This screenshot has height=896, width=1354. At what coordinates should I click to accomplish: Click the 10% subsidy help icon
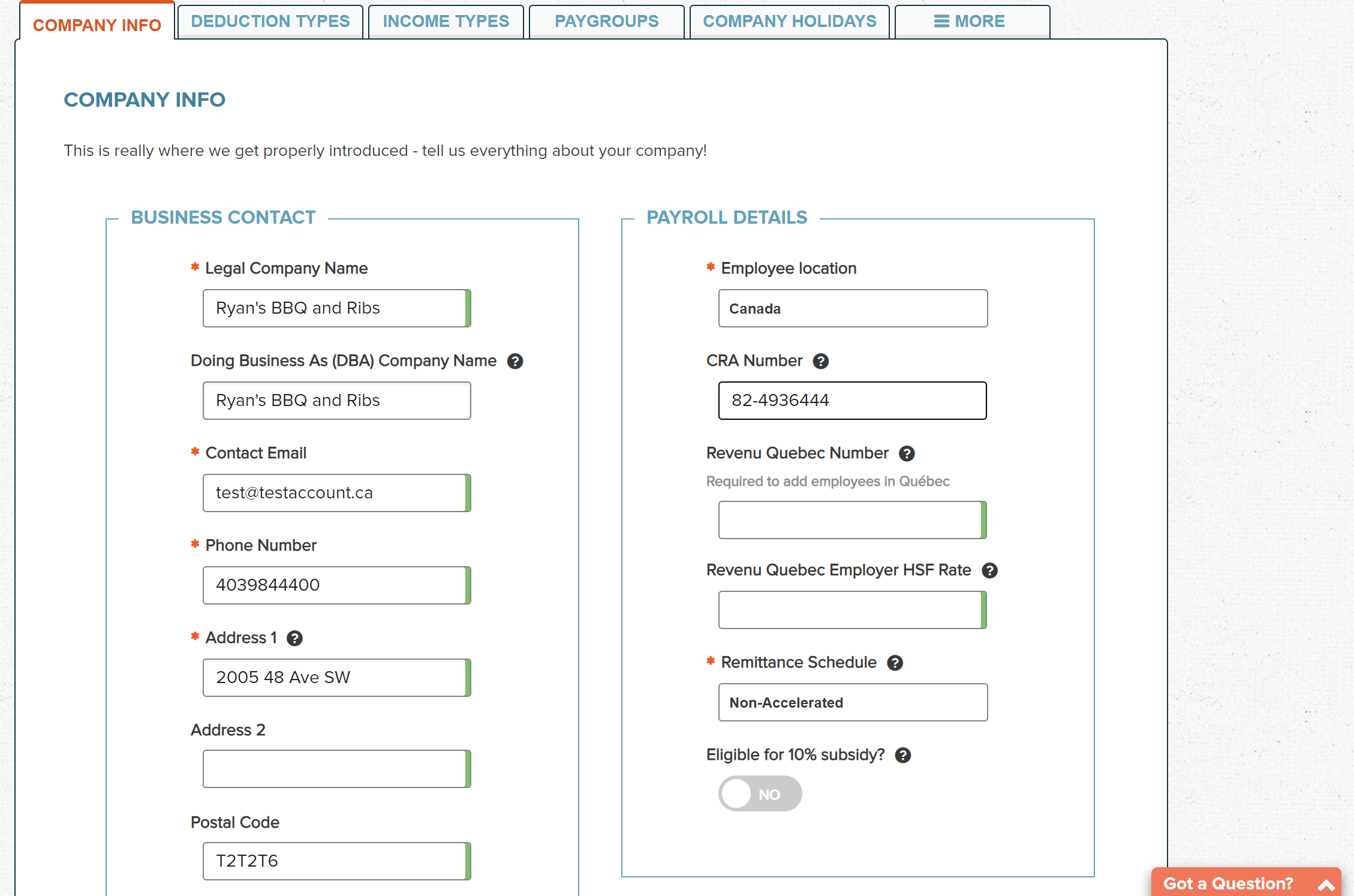902,755
